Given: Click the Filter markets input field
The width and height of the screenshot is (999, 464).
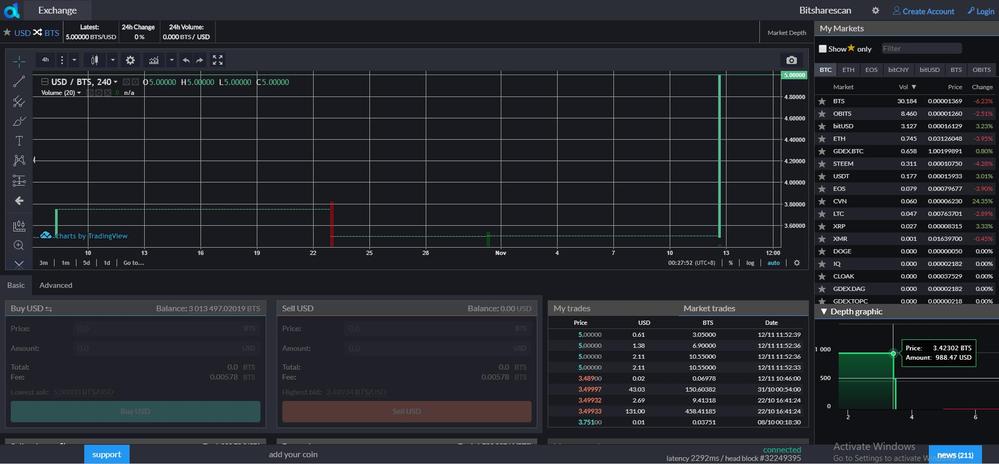Looking at the screenshot, I should 921,48.
